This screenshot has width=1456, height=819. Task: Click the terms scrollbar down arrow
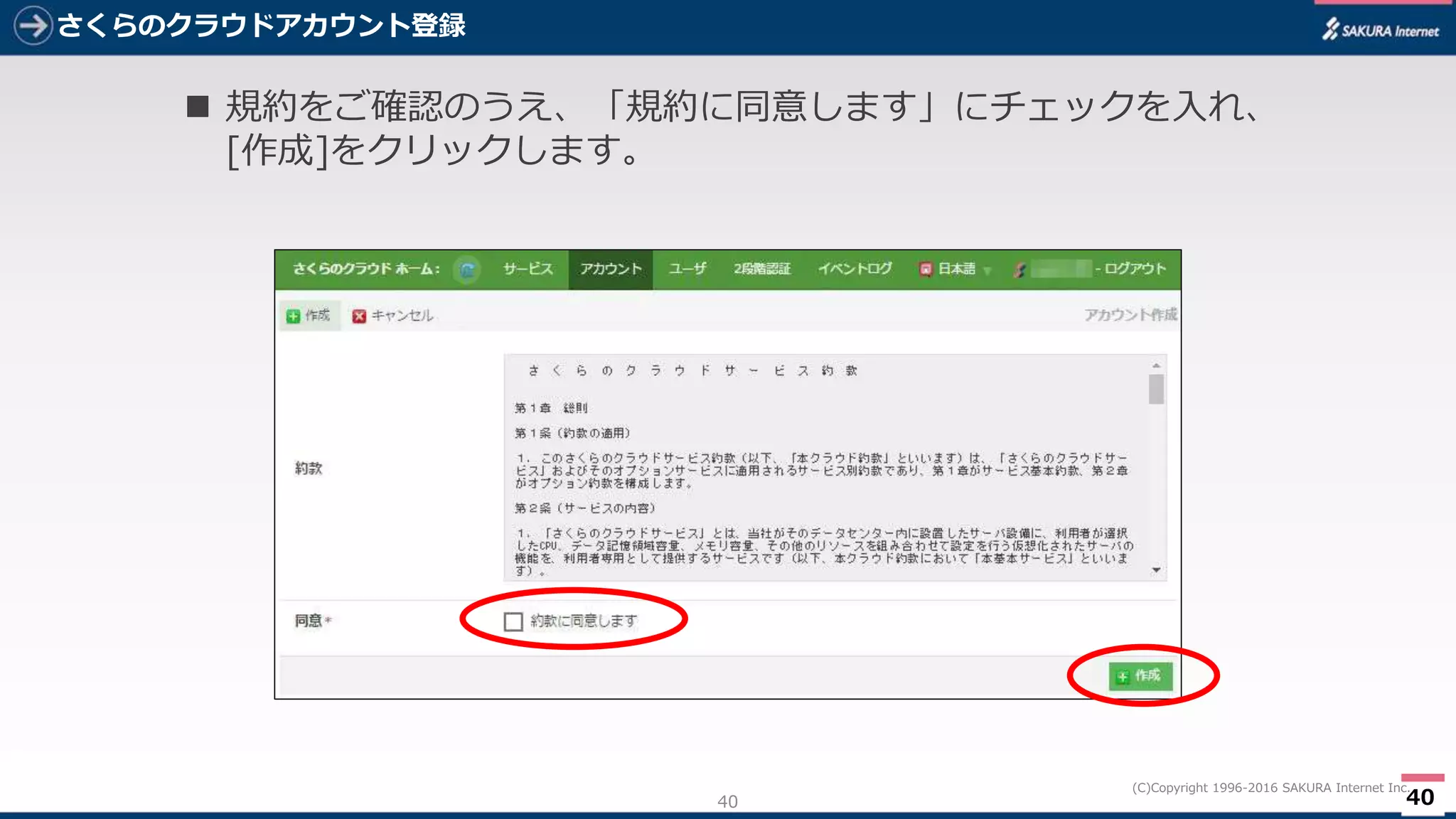pyautogui.click(x=1156, y=570)
